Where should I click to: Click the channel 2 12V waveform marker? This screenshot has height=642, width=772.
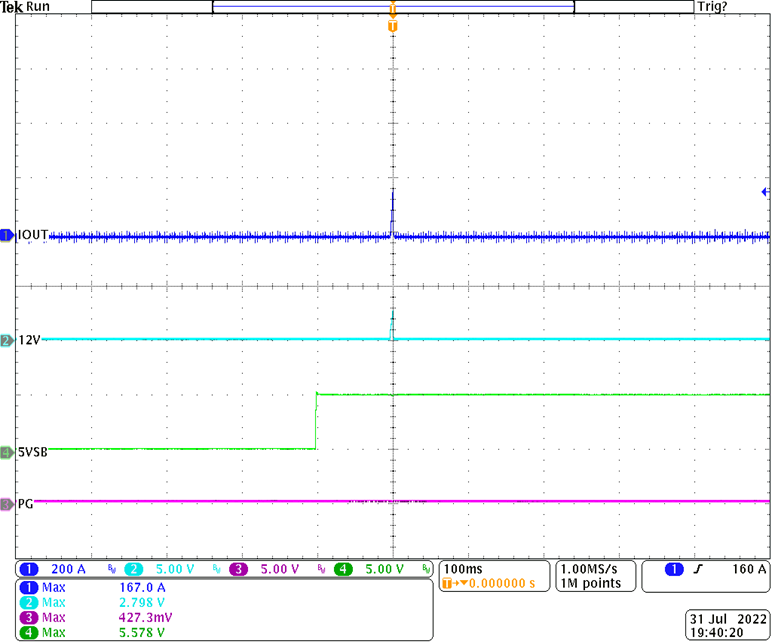7,341
